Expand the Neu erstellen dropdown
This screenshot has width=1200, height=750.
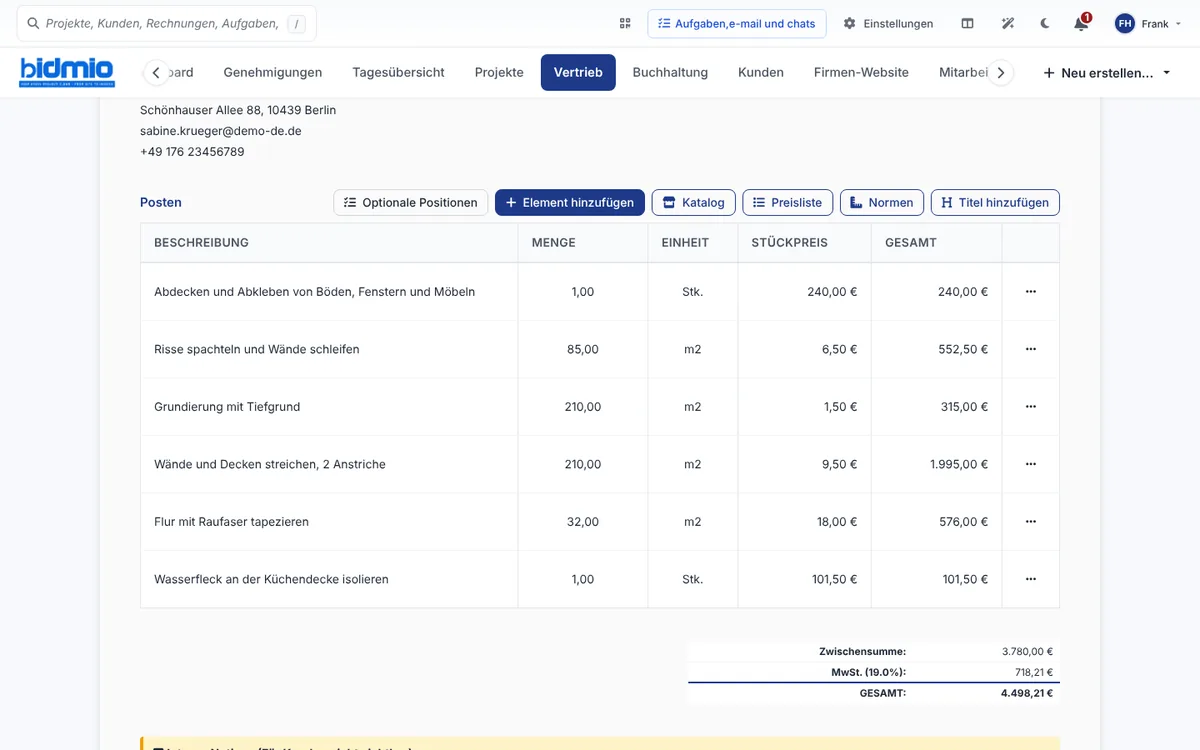click(1107, 73)
